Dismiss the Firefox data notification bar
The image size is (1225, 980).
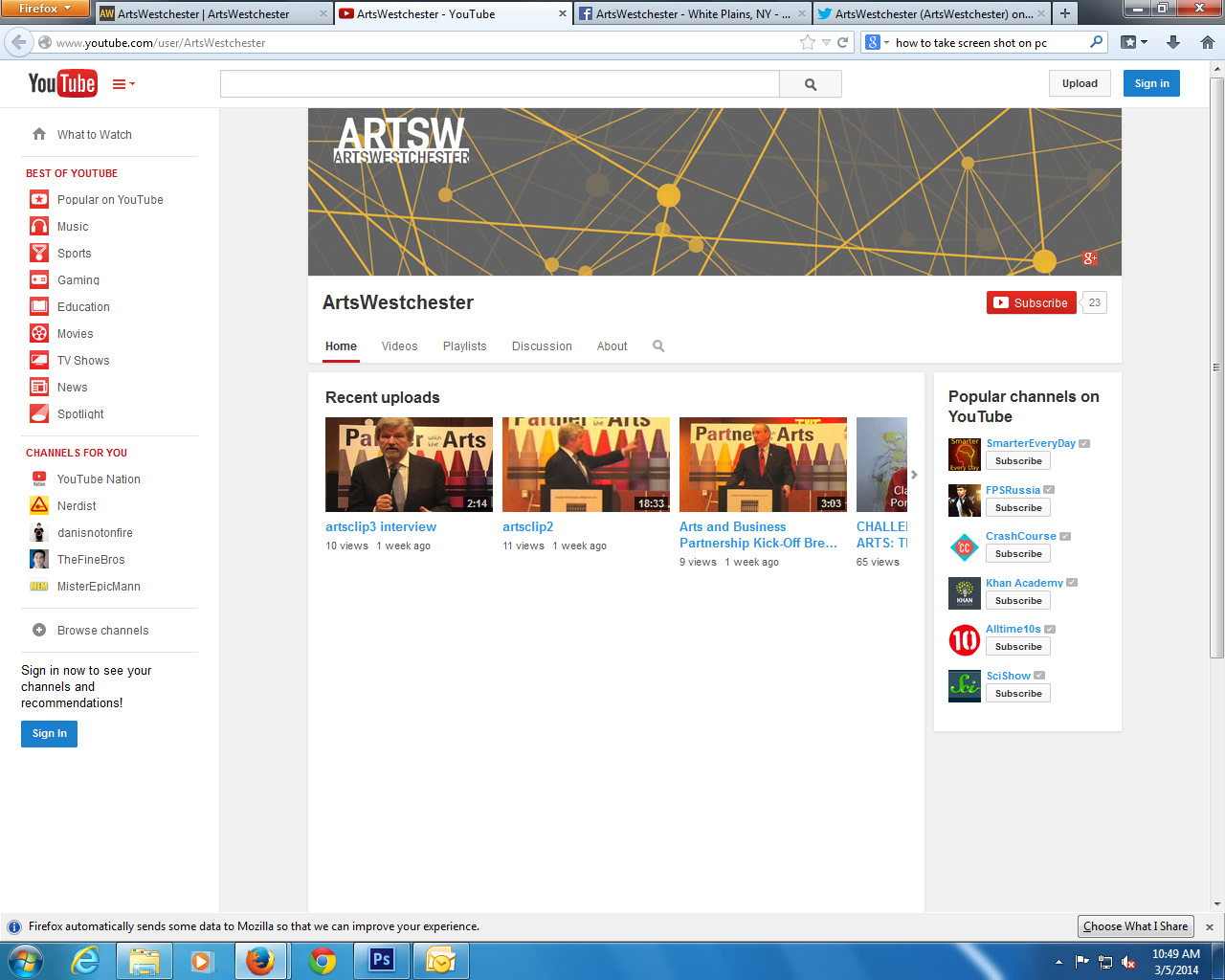pos(1209,926)
